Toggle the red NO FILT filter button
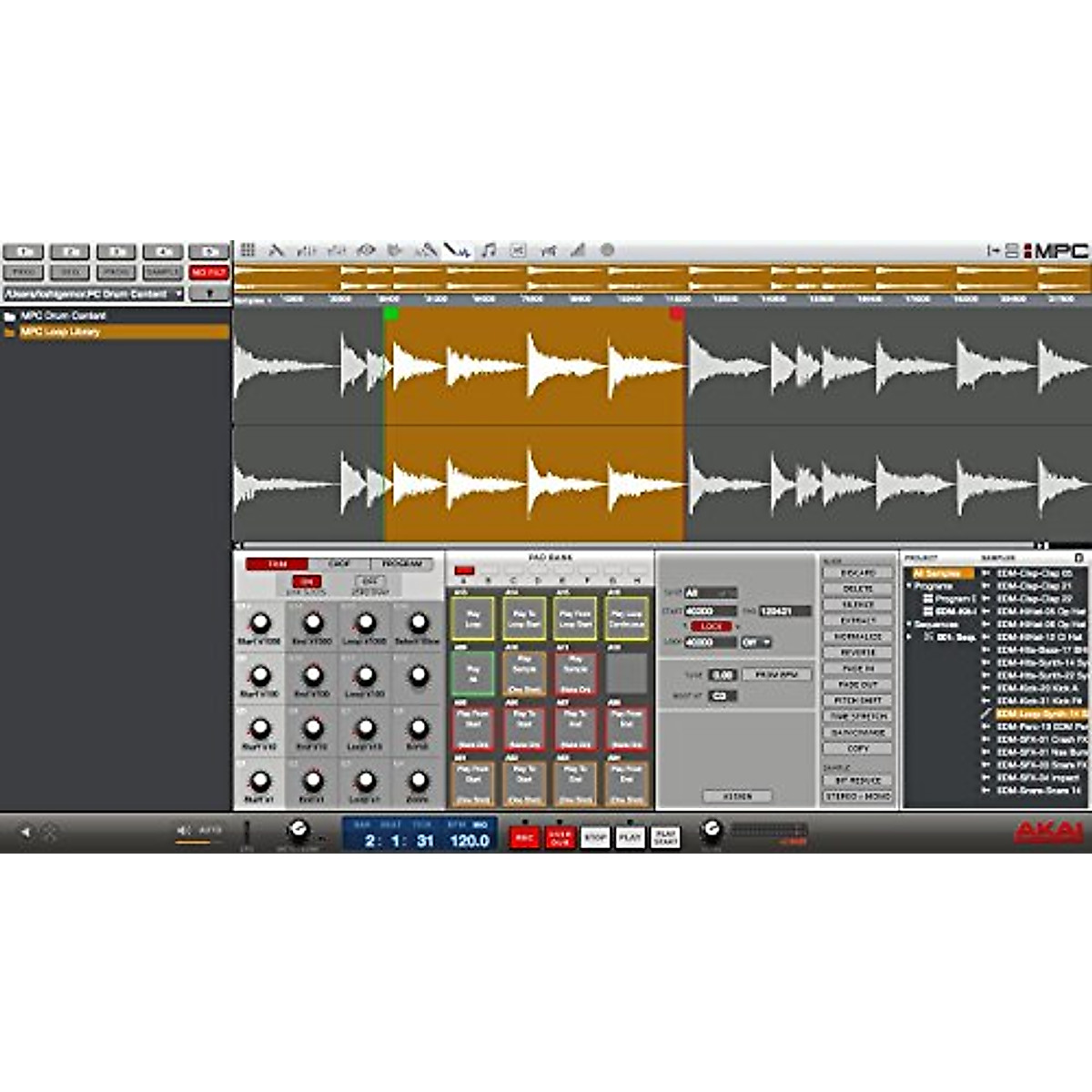Image resolution: width=1092 pixels, height=1092 pixels. pos(208,272)
